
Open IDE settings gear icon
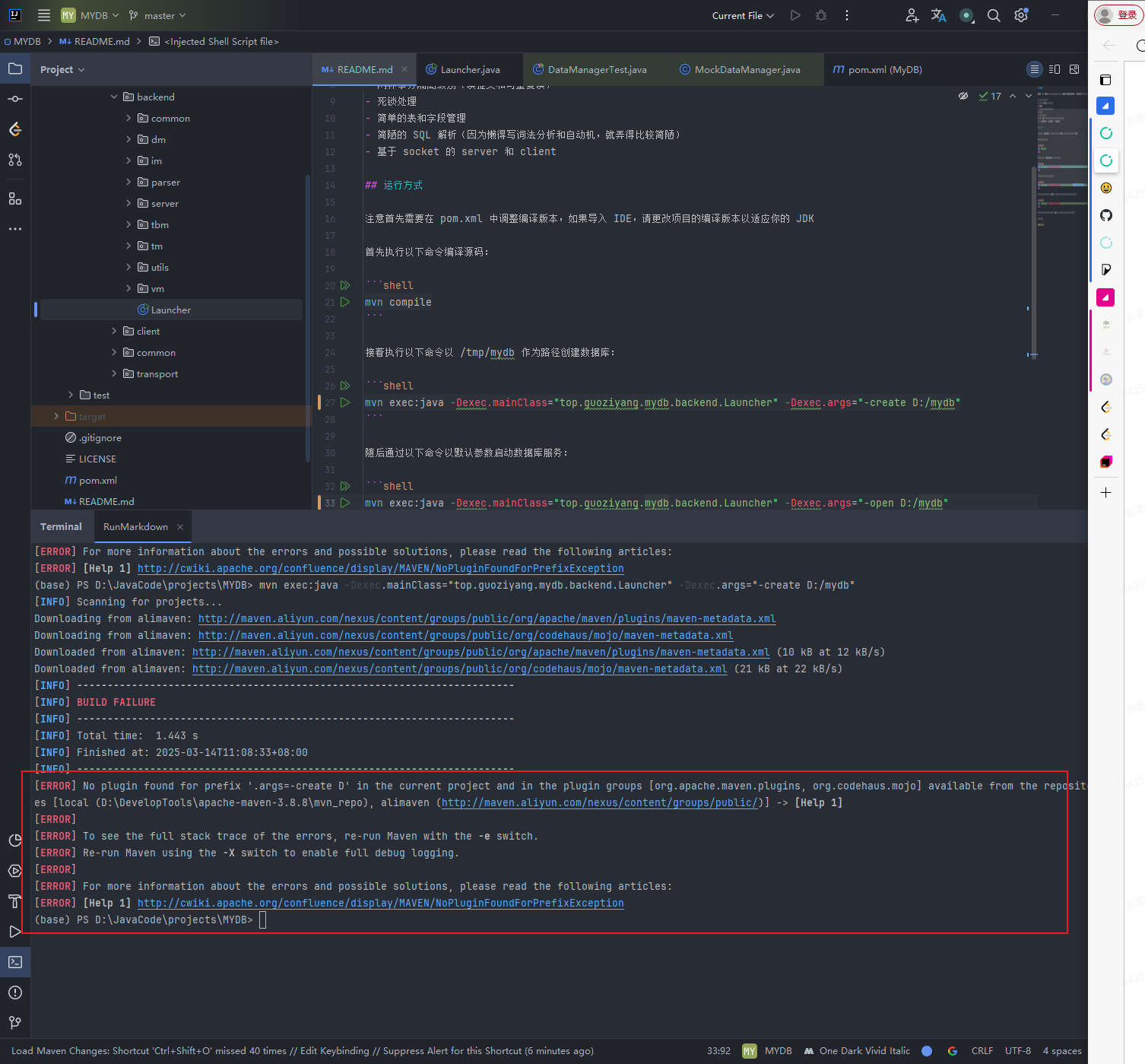point(1021,15)
